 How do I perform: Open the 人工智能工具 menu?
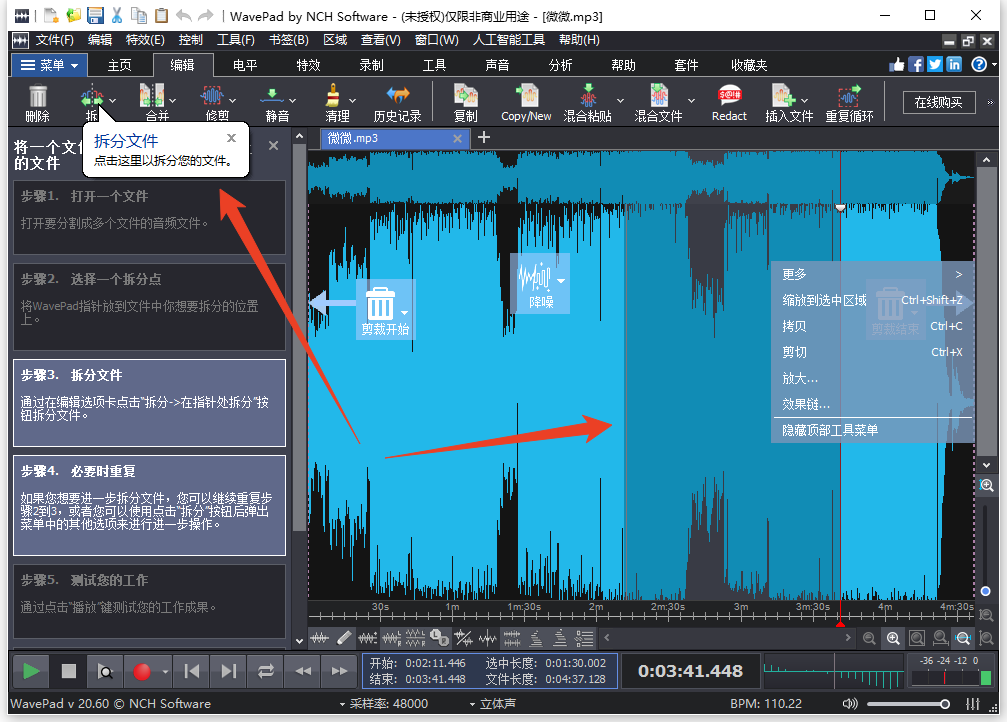[x=512, y=39]
